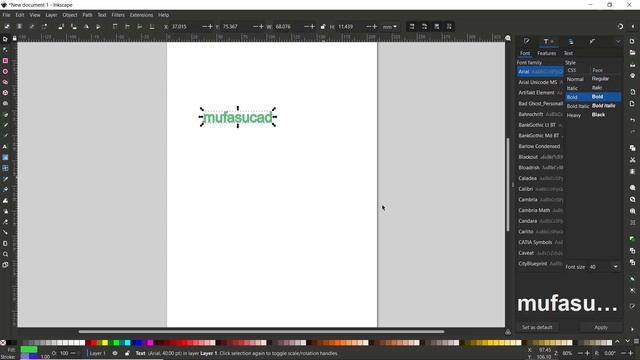Zoom in with plus at status bar
Image resolution: width=640 pixels, height=360 pixels.
click(587, 353)
